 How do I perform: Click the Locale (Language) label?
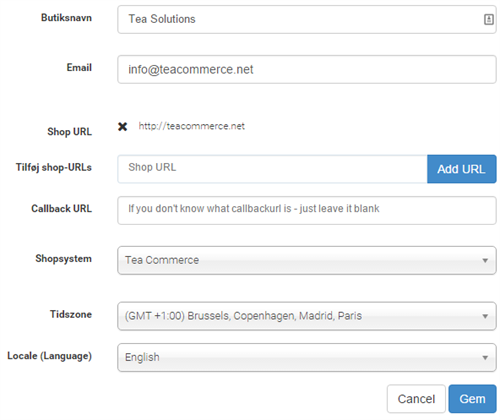(x=49, y=356)
